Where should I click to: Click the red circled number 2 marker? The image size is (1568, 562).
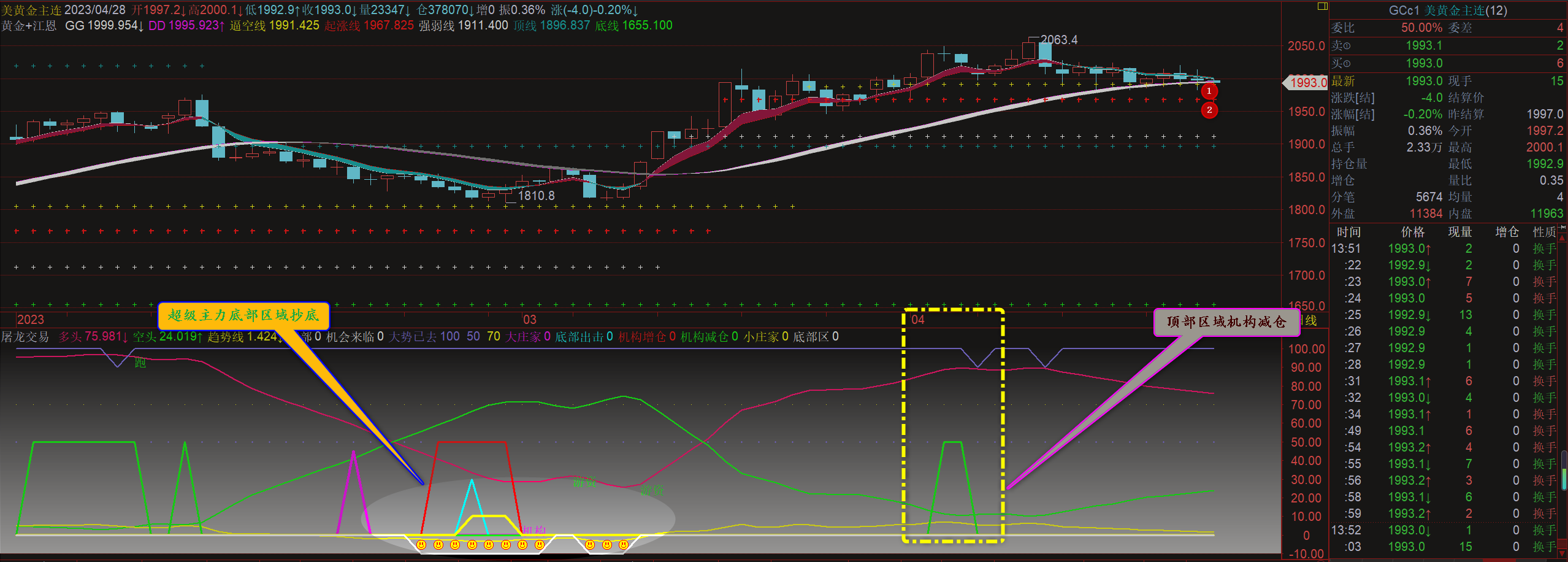(x=1209, y=110)
